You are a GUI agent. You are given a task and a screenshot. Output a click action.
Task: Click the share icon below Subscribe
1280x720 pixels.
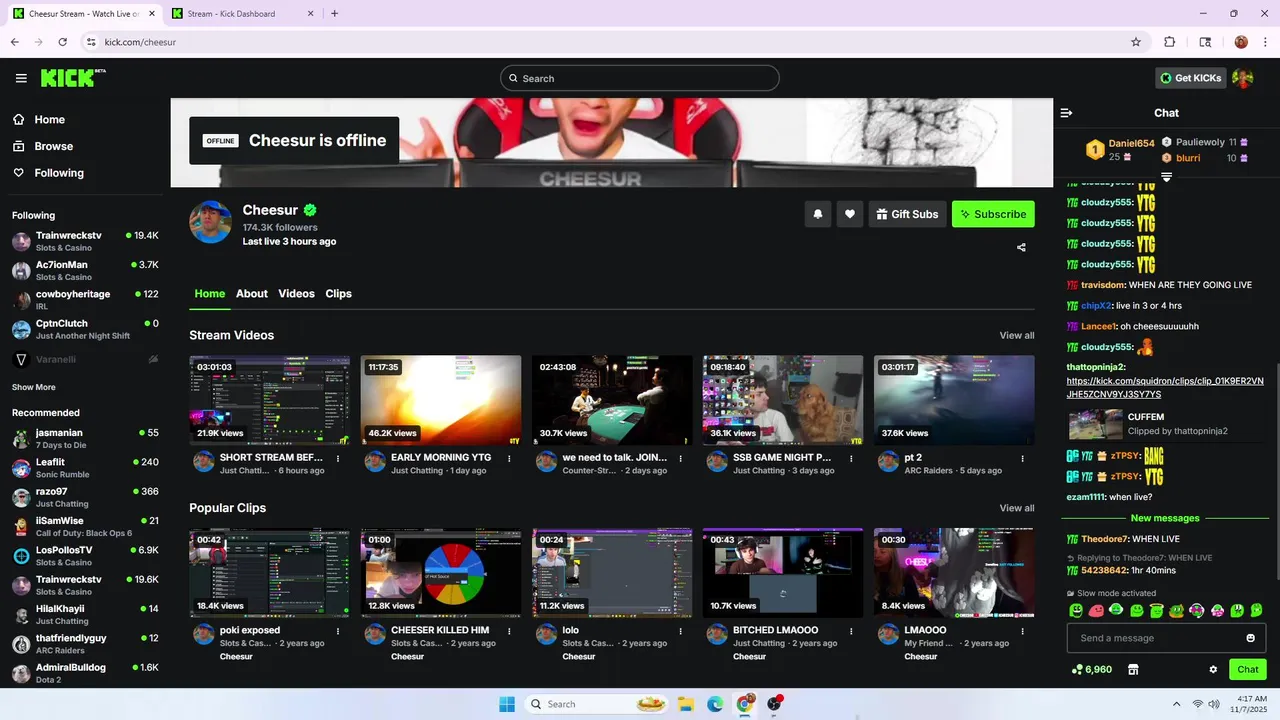[x=1021, y=247]
